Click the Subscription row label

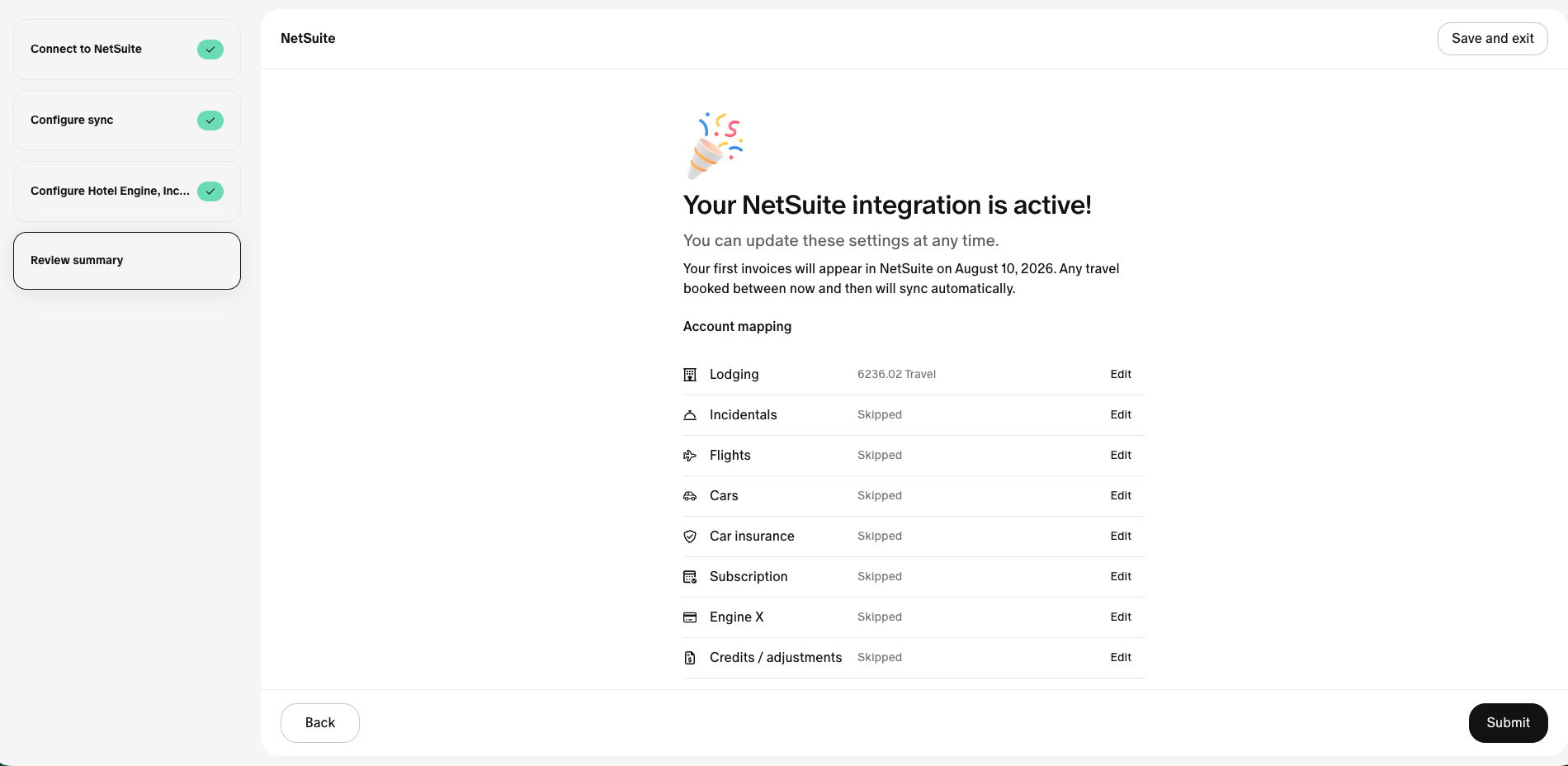point(749,576)
